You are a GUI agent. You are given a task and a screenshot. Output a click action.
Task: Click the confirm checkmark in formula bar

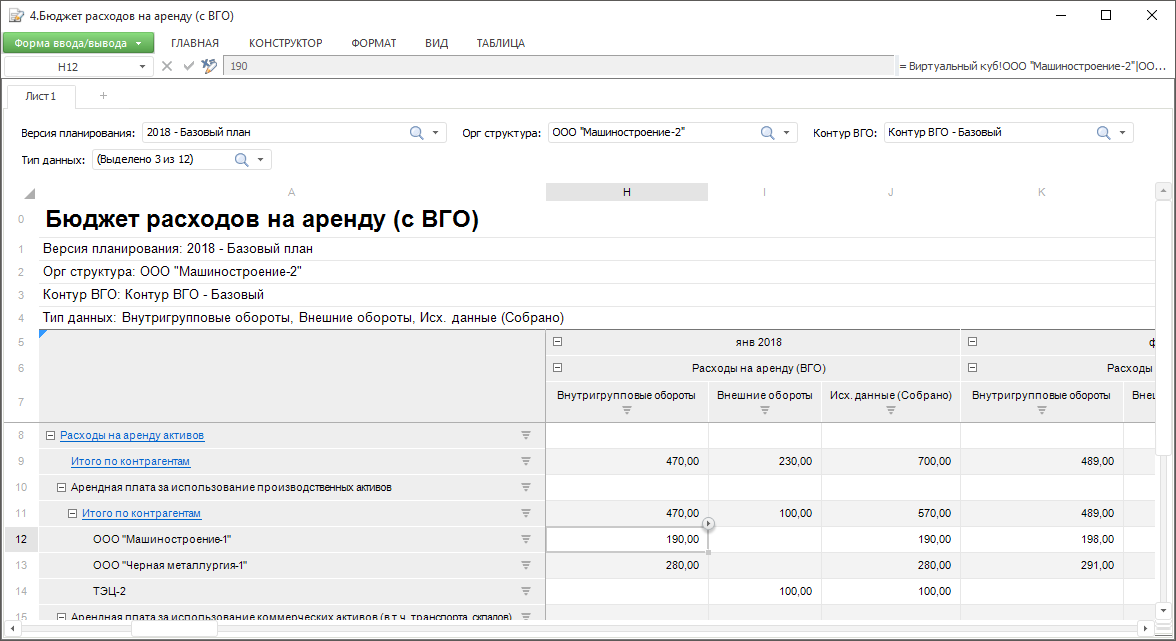188,66
